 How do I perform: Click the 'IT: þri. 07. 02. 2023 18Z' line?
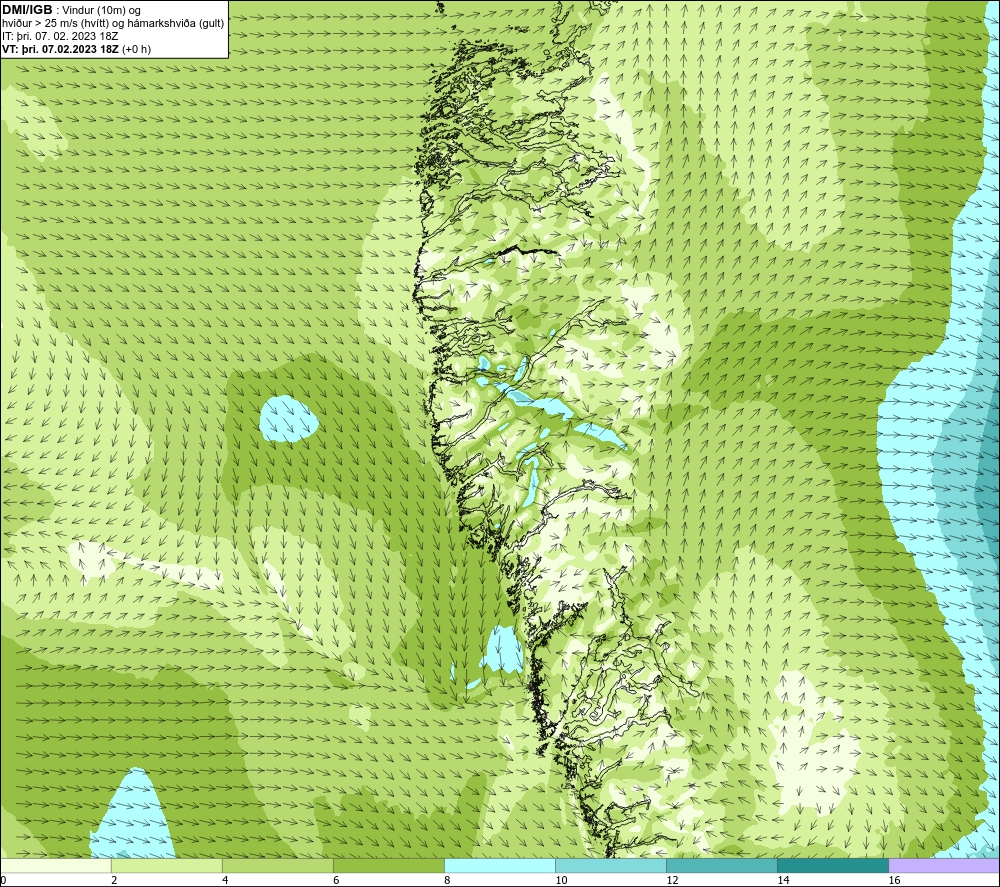coord(60,36)
